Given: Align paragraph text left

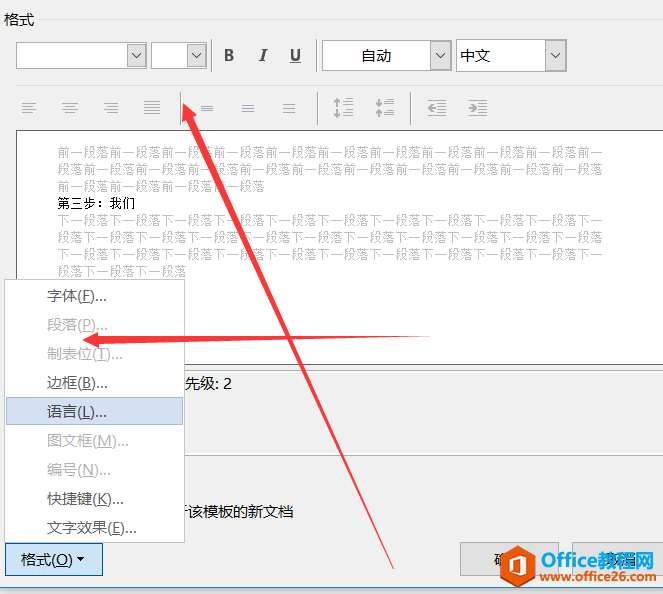Looking at the screenshot, I should coord(29,108).
